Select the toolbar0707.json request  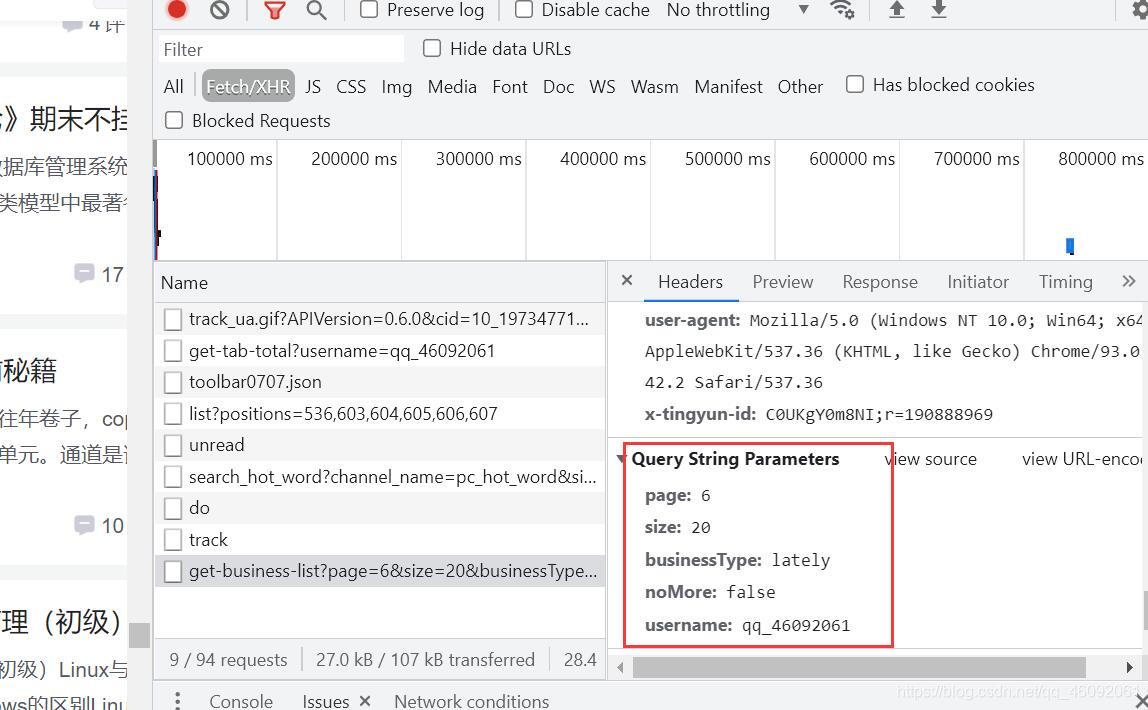point(380,382)
